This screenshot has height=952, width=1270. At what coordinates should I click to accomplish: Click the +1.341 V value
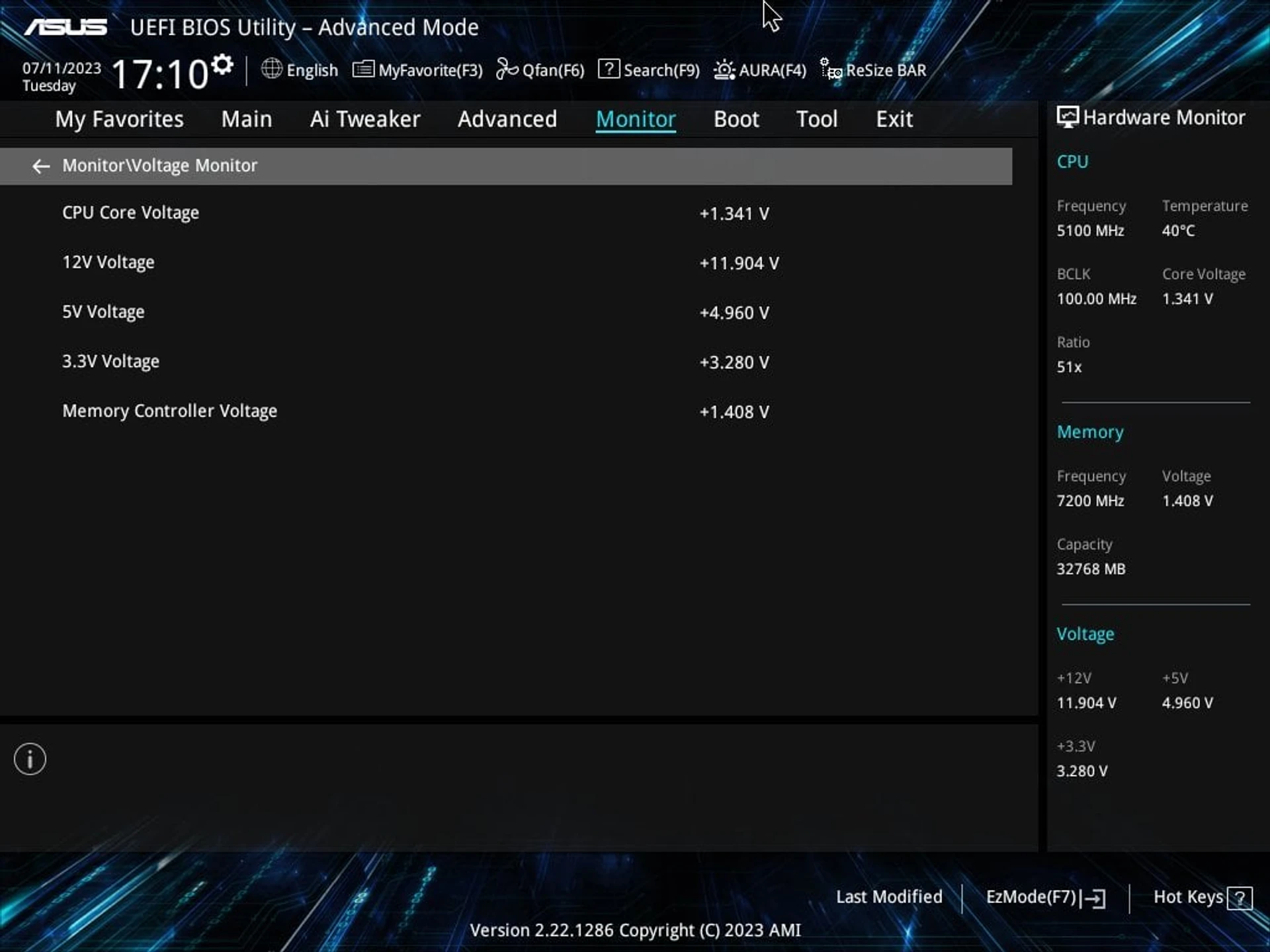click(x=734, y=214)
